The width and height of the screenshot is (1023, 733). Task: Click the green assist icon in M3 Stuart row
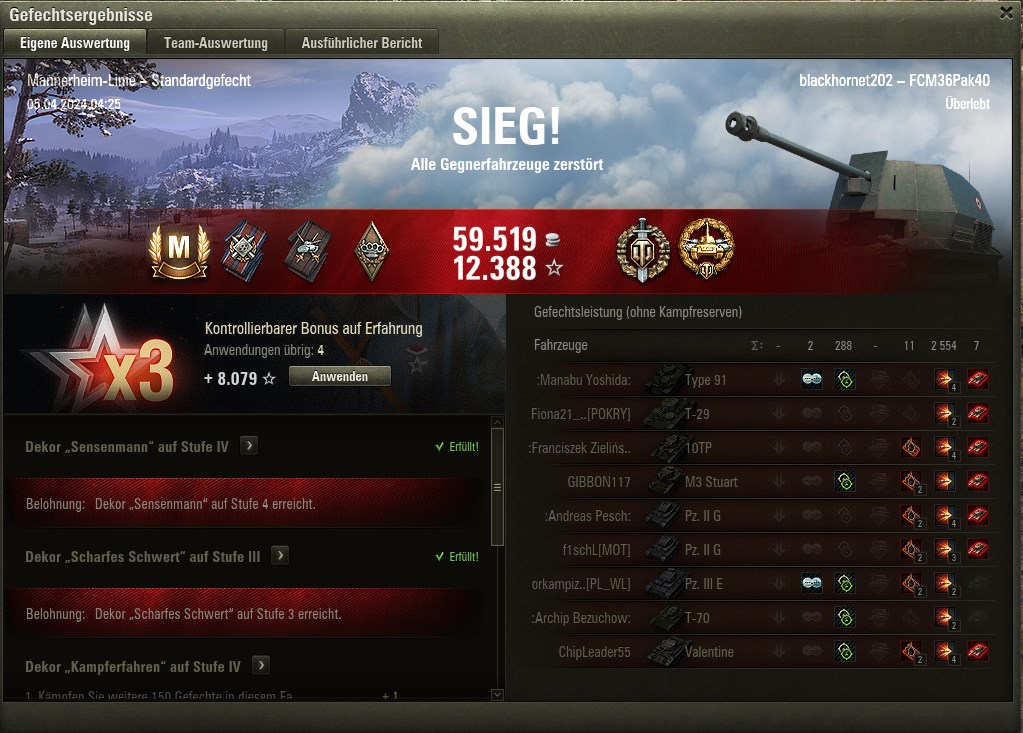[845, 482]
